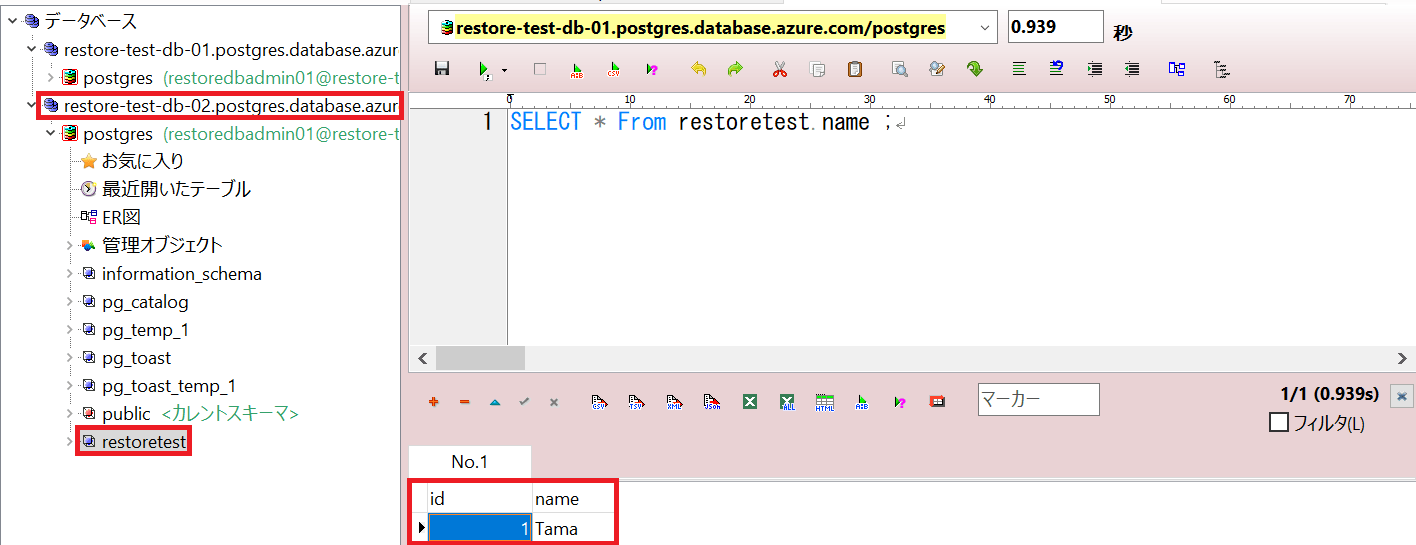Click the Tama cell in results

tap(572, 528)
